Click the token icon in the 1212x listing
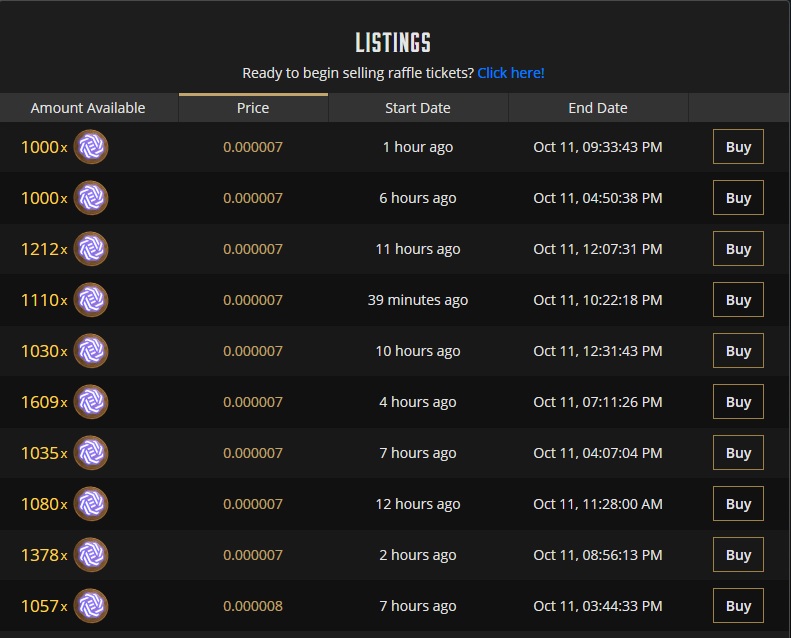Image resolution: width=791 pixels, height=638 pixels. 91,249
